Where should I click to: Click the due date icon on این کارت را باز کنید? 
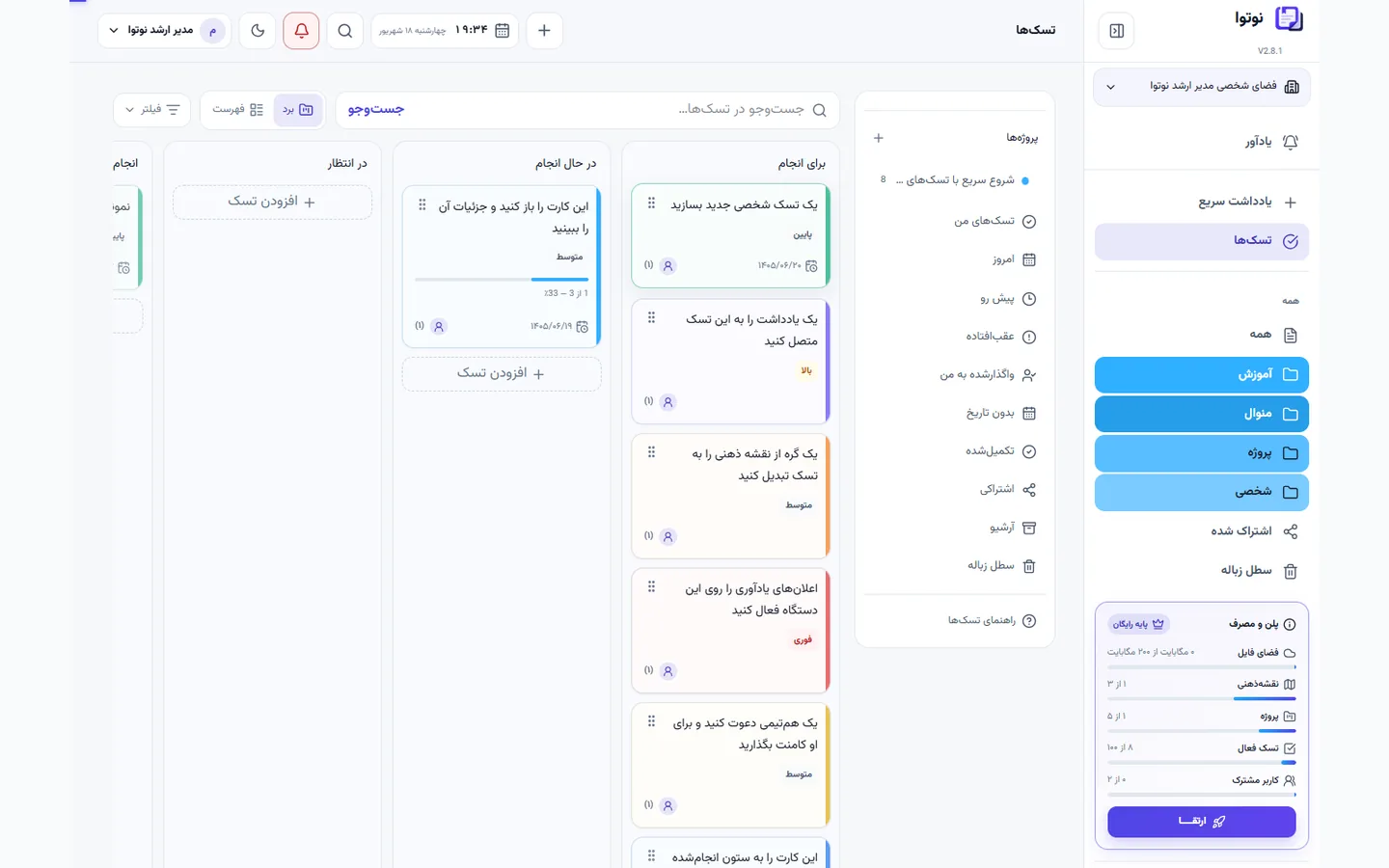point(582,327)
